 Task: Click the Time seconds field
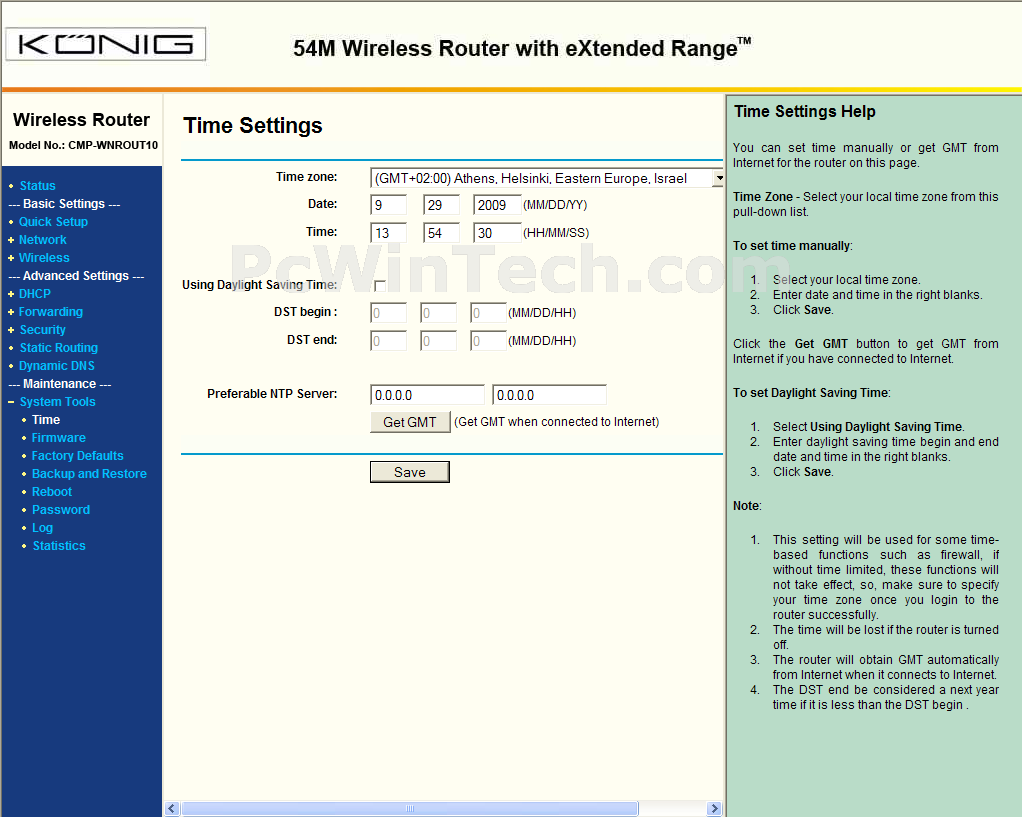pos(497,233)
